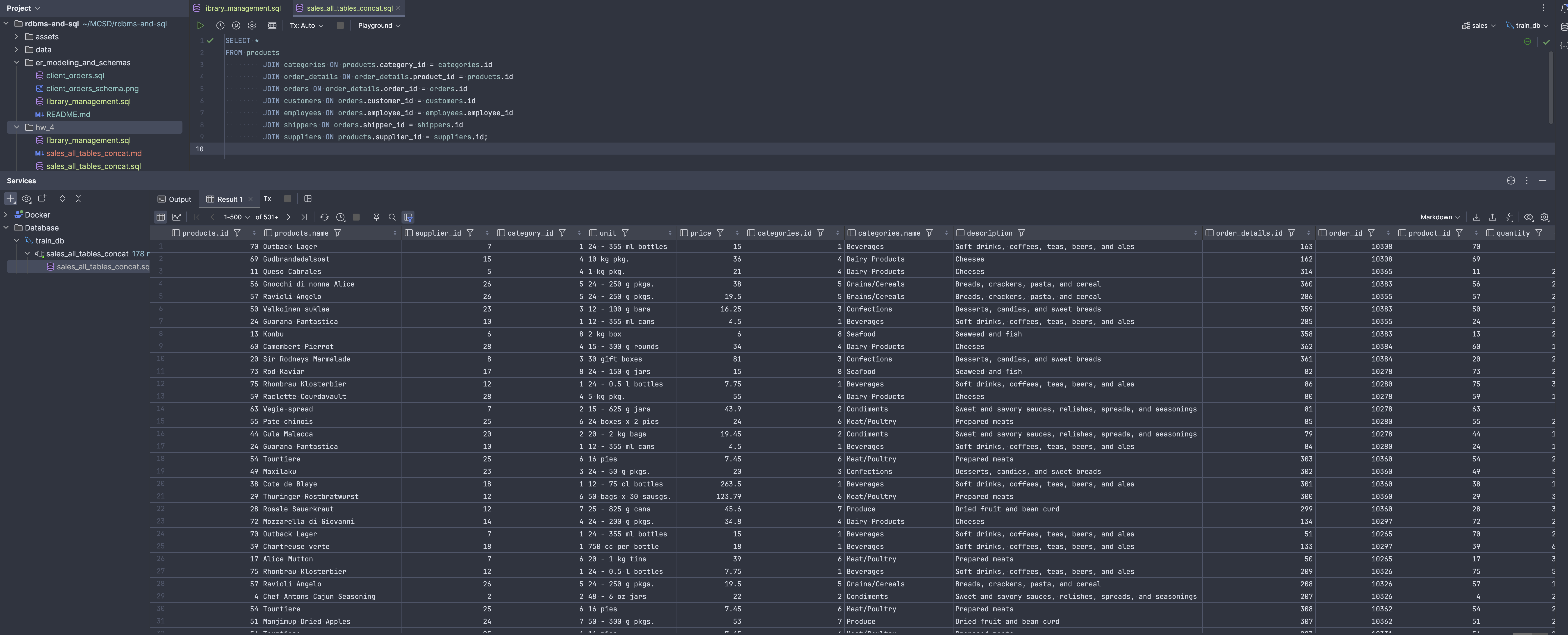The height and width of the screenshot is (635, 1568).
Task: Toggle table grid view mode
Action: [x=161, y=217]
